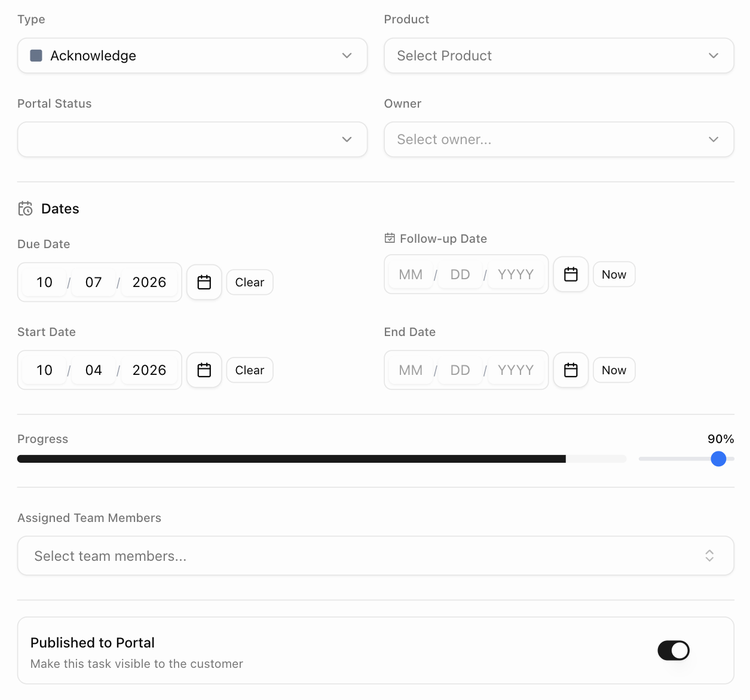This screenshot has width=750, height=700.
Task: Focus the End Date YYYY field
Action: 516,370
